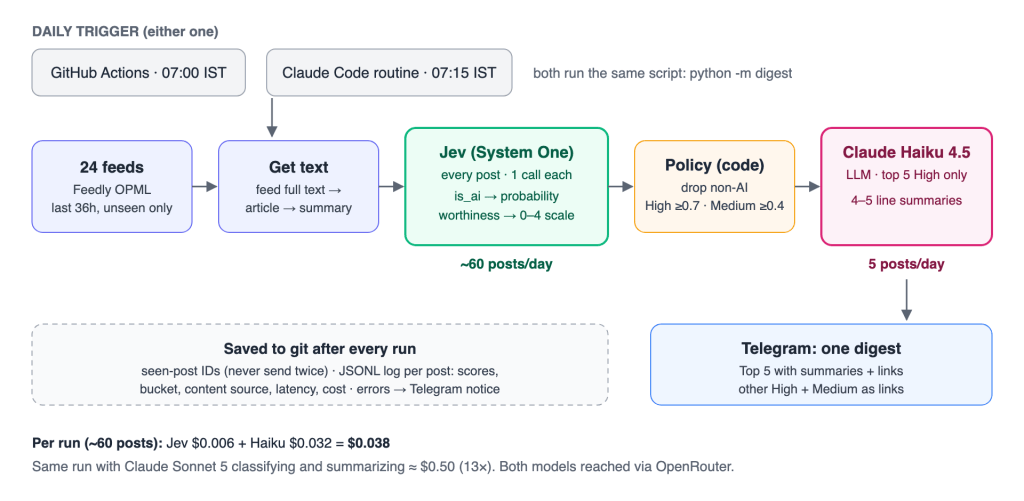Click the down arrow pointing to Telegram
Image resolution: width=1024 pixels, height=501 pixels.
coord(906,300)
